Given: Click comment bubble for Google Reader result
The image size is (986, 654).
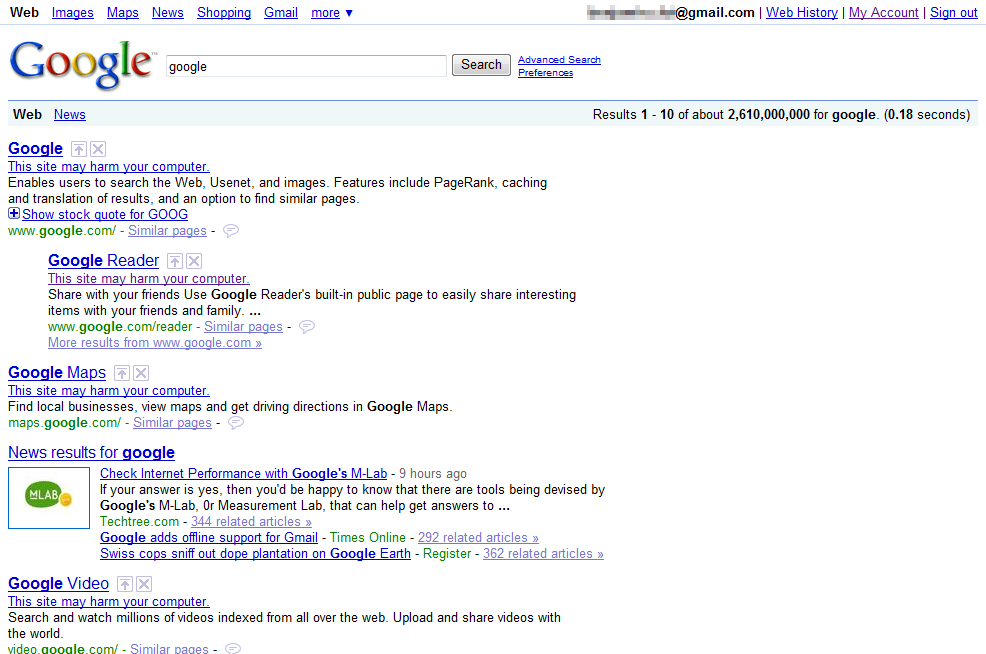Looking at the screenshot, I should click(x=307, y=327).
